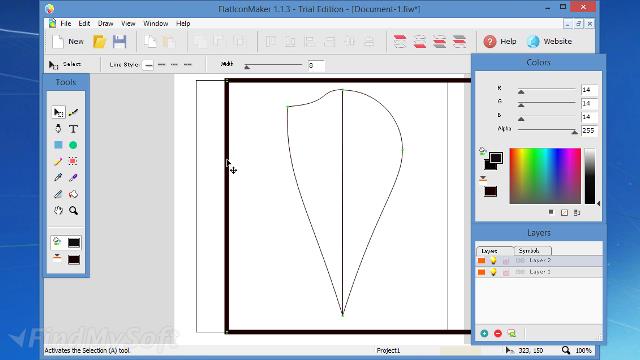Toggle Layer 1 visibility light bulb
640x360 pixels.
coord(493,272)
